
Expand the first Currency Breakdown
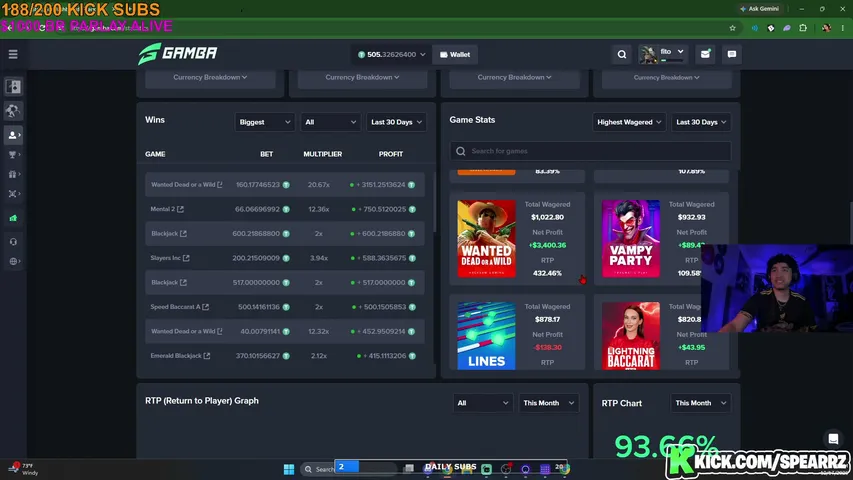coord(210,77)
